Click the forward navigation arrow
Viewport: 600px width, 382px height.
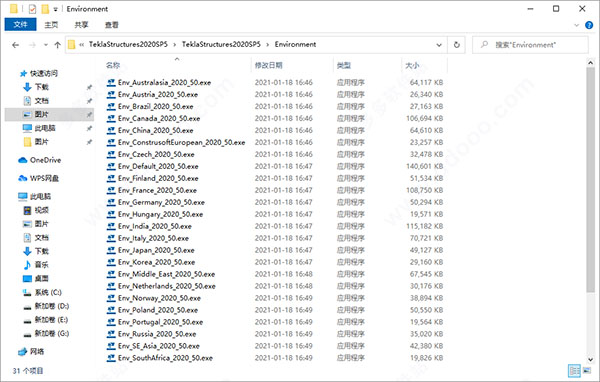pos(32,45)
